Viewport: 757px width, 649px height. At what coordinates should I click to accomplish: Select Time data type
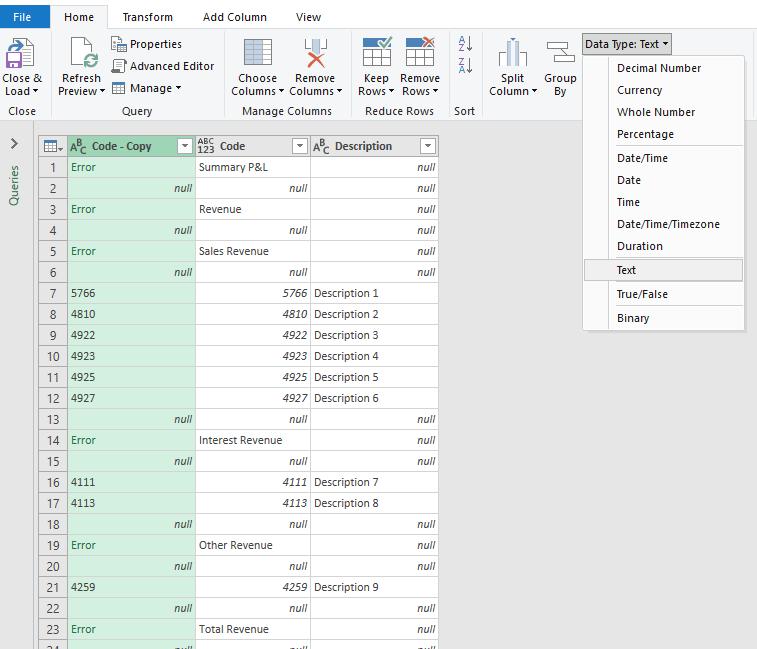[x=663, y=202]
